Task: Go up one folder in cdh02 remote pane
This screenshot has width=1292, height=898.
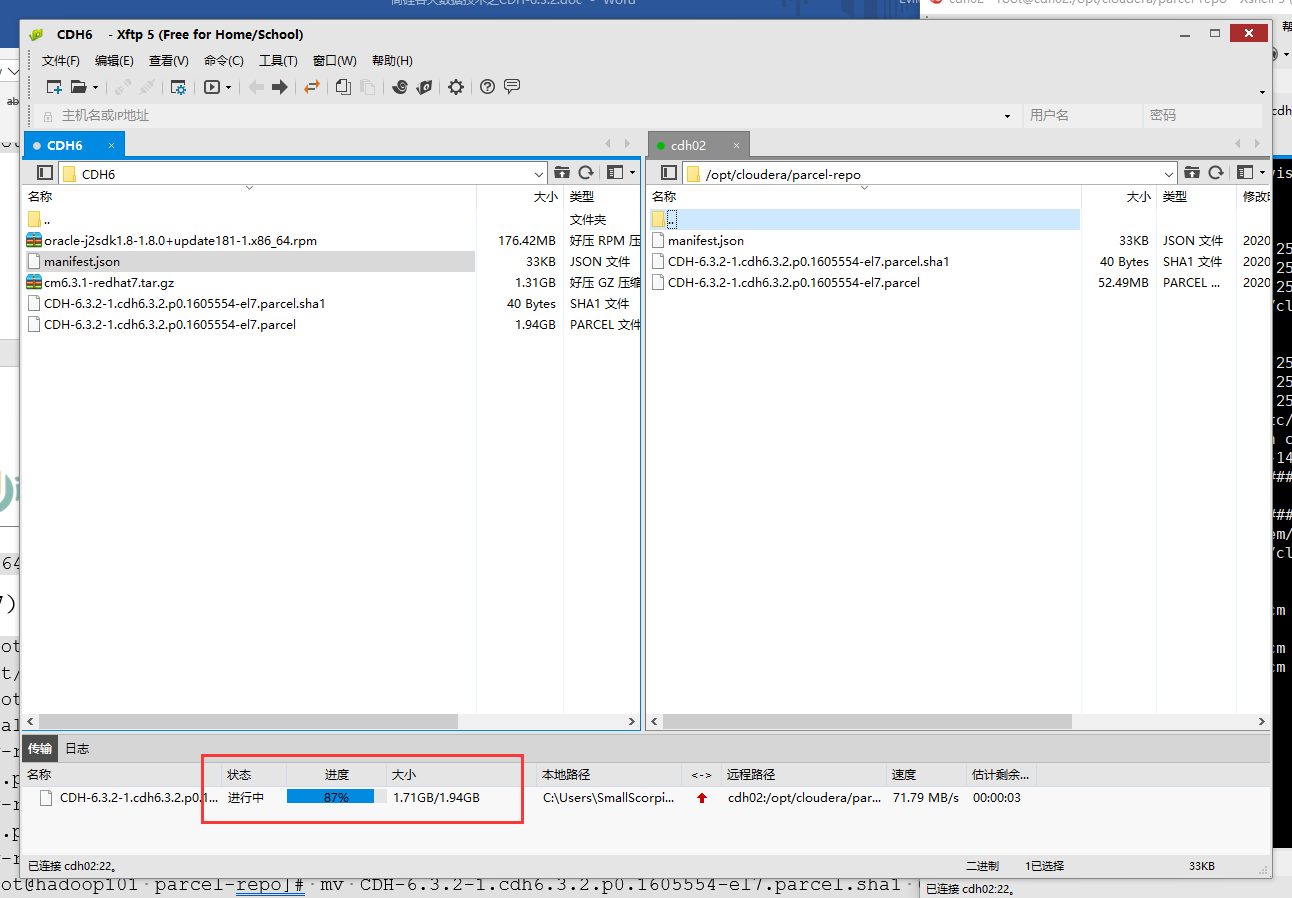Action: tap(1192, 173)
